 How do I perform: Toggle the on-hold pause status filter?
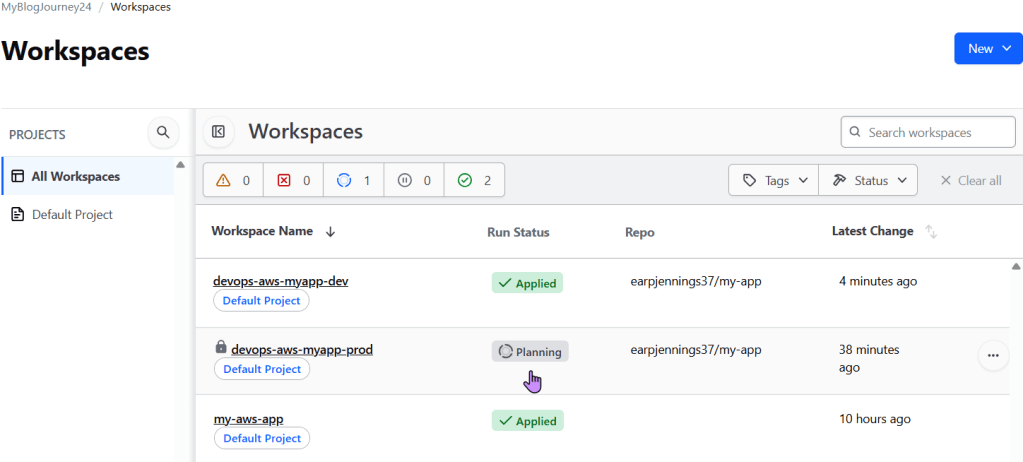pyautogui.click(x=413, y=181)
